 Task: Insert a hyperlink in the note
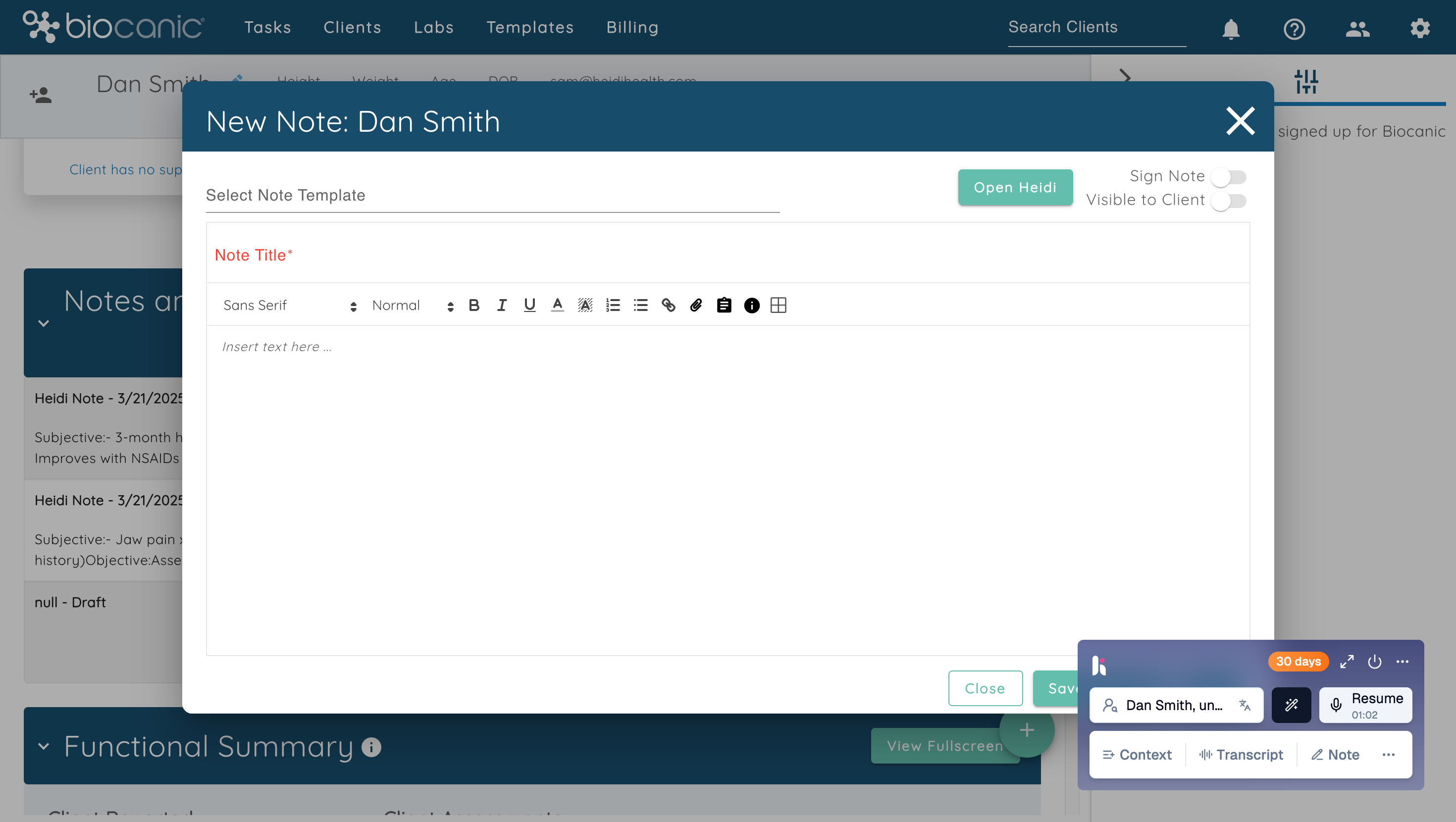[668, 306]
